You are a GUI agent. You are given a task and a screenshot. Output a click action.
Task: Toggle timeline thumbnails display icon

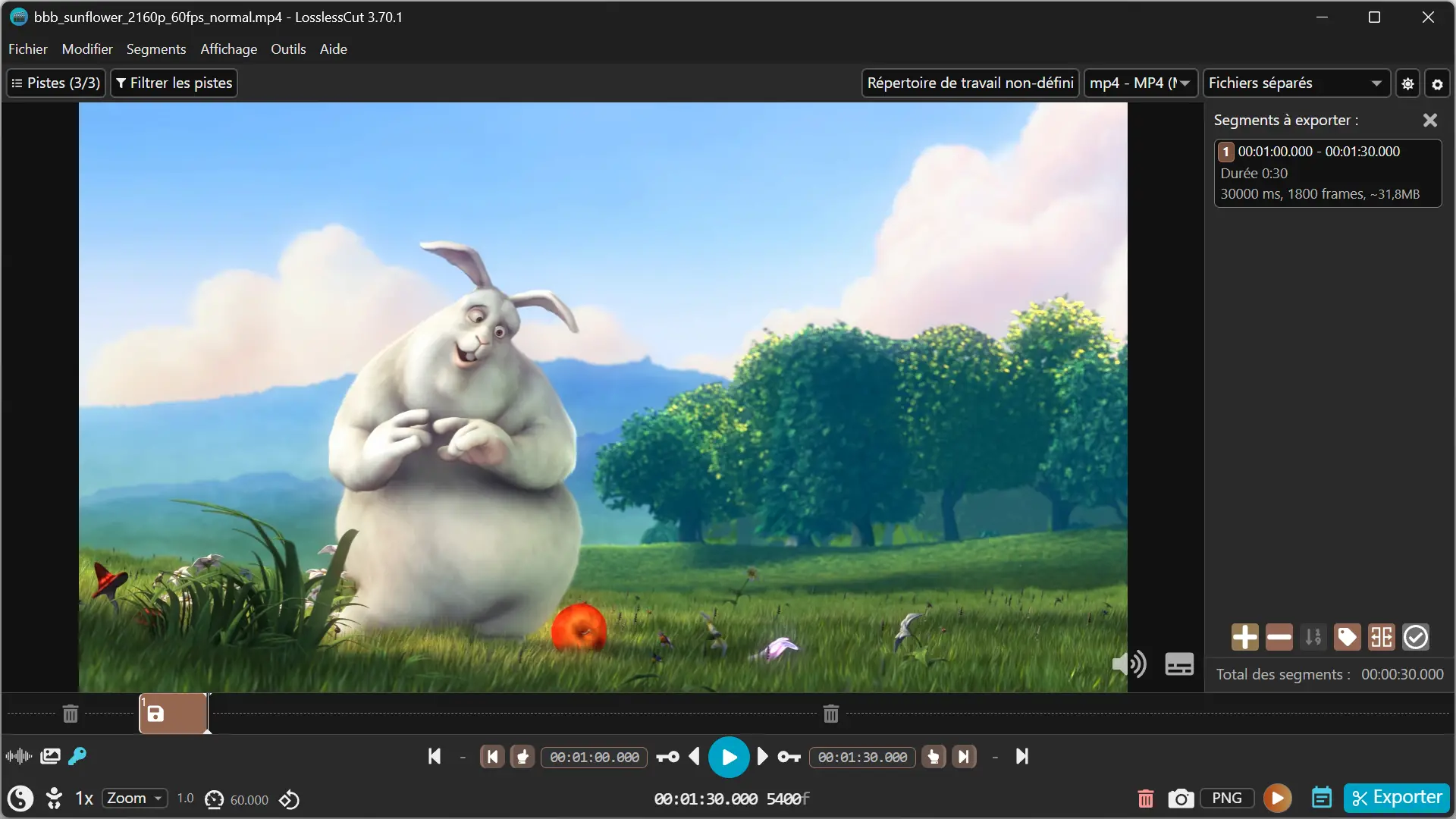pos(50,756)
